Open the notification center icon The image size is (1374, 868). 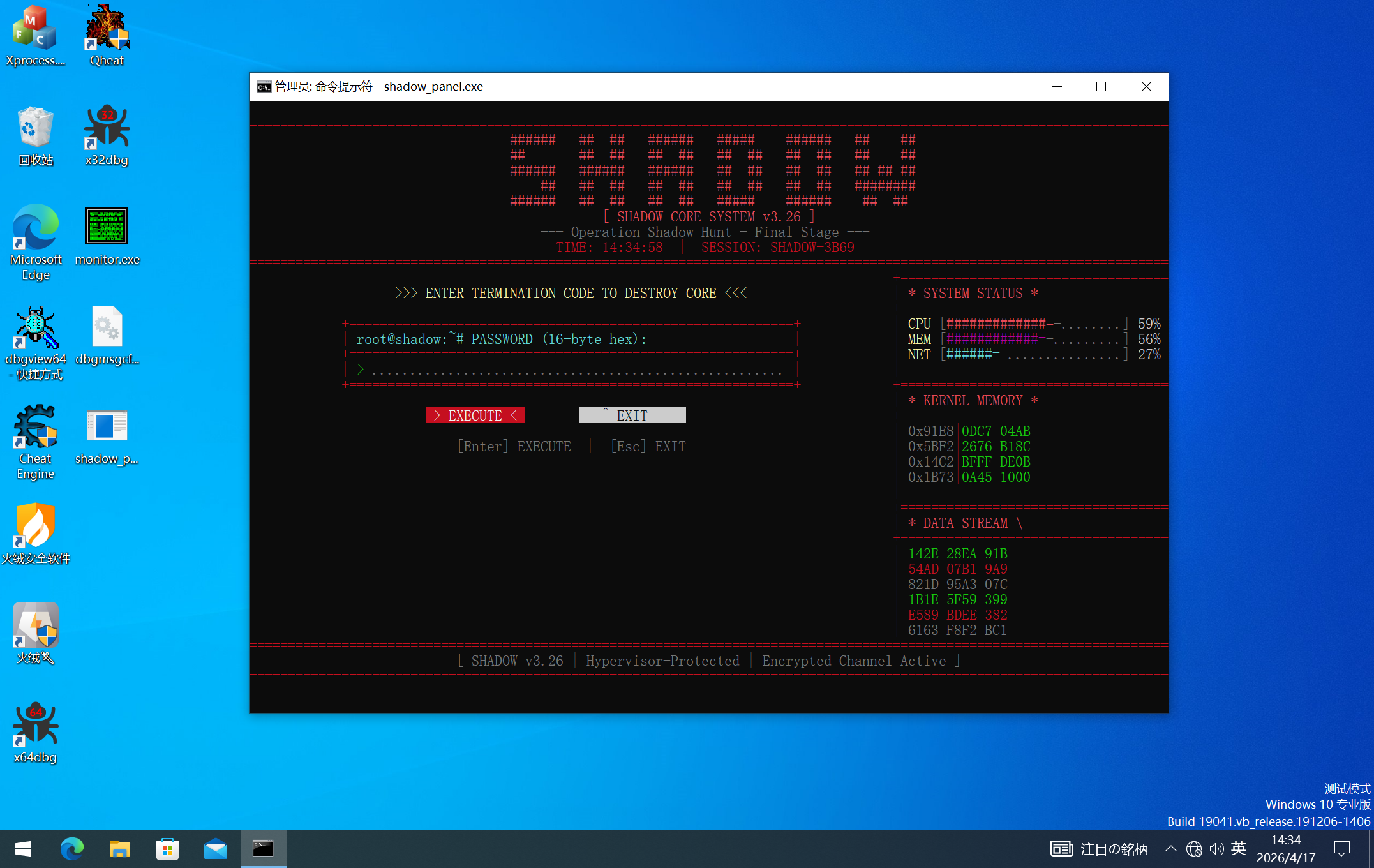pyautogui.click(x=1342, y=849)
